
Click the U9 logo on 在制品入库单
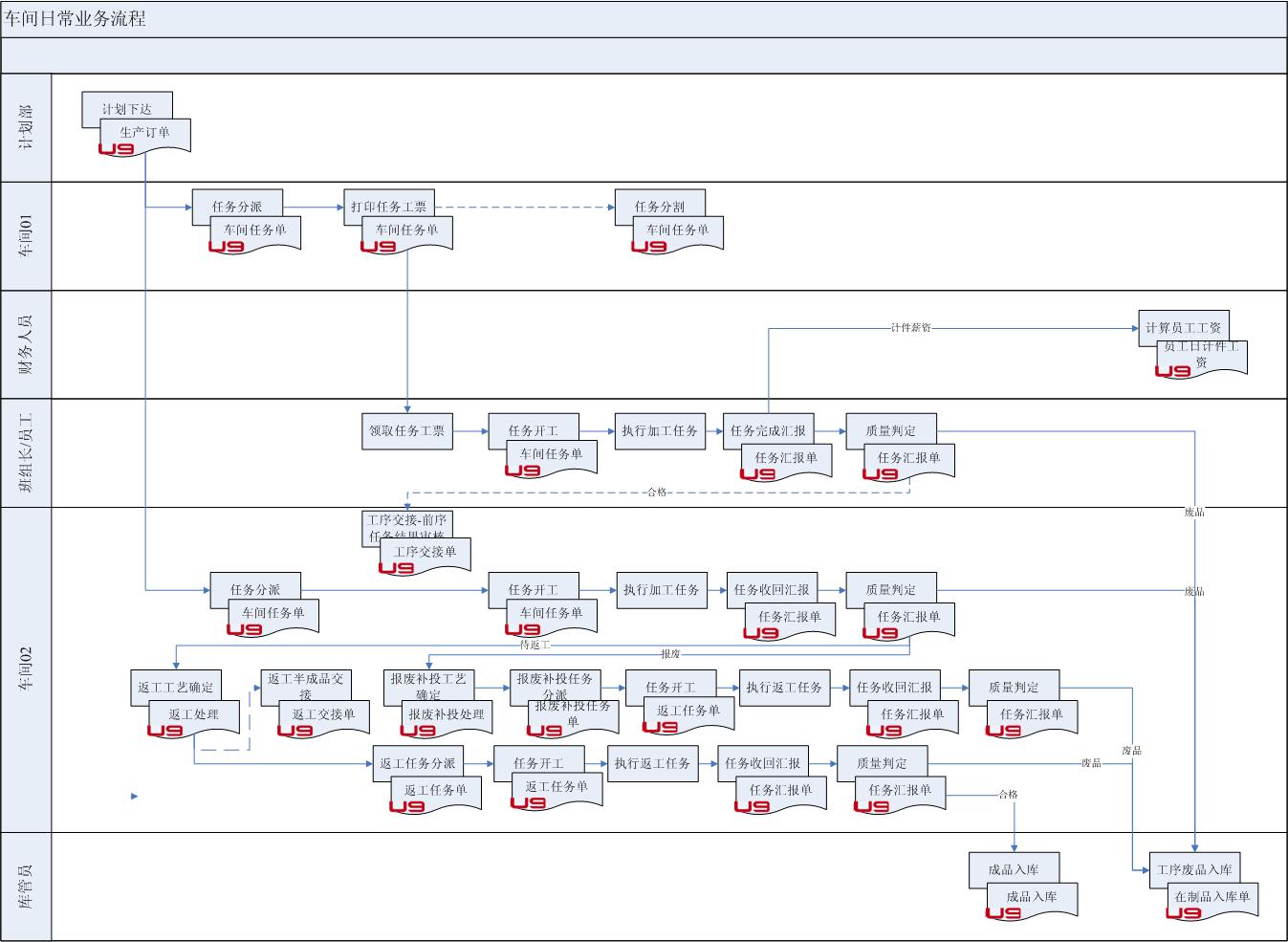(x=1184, y=913)
